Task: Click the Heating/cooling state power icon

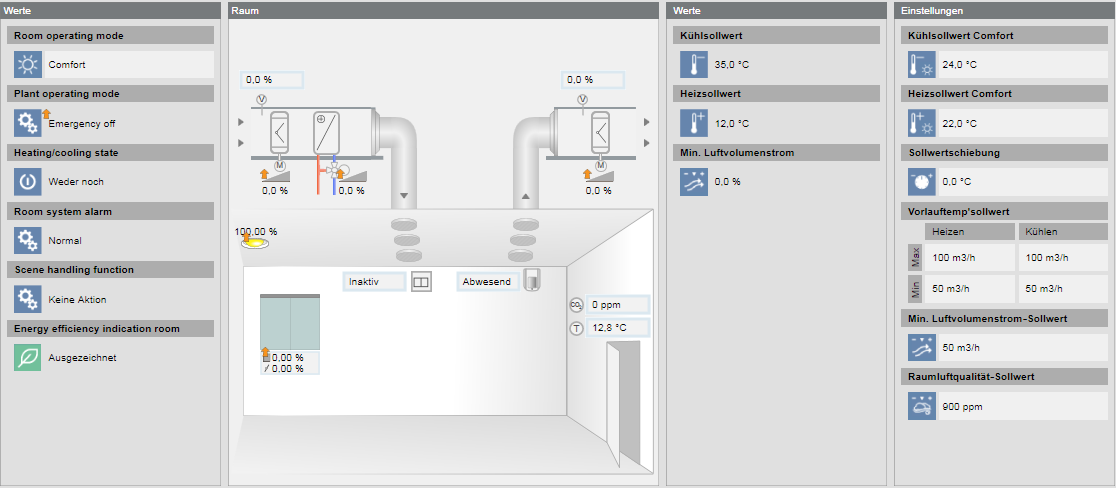Action: click(27, 182)
